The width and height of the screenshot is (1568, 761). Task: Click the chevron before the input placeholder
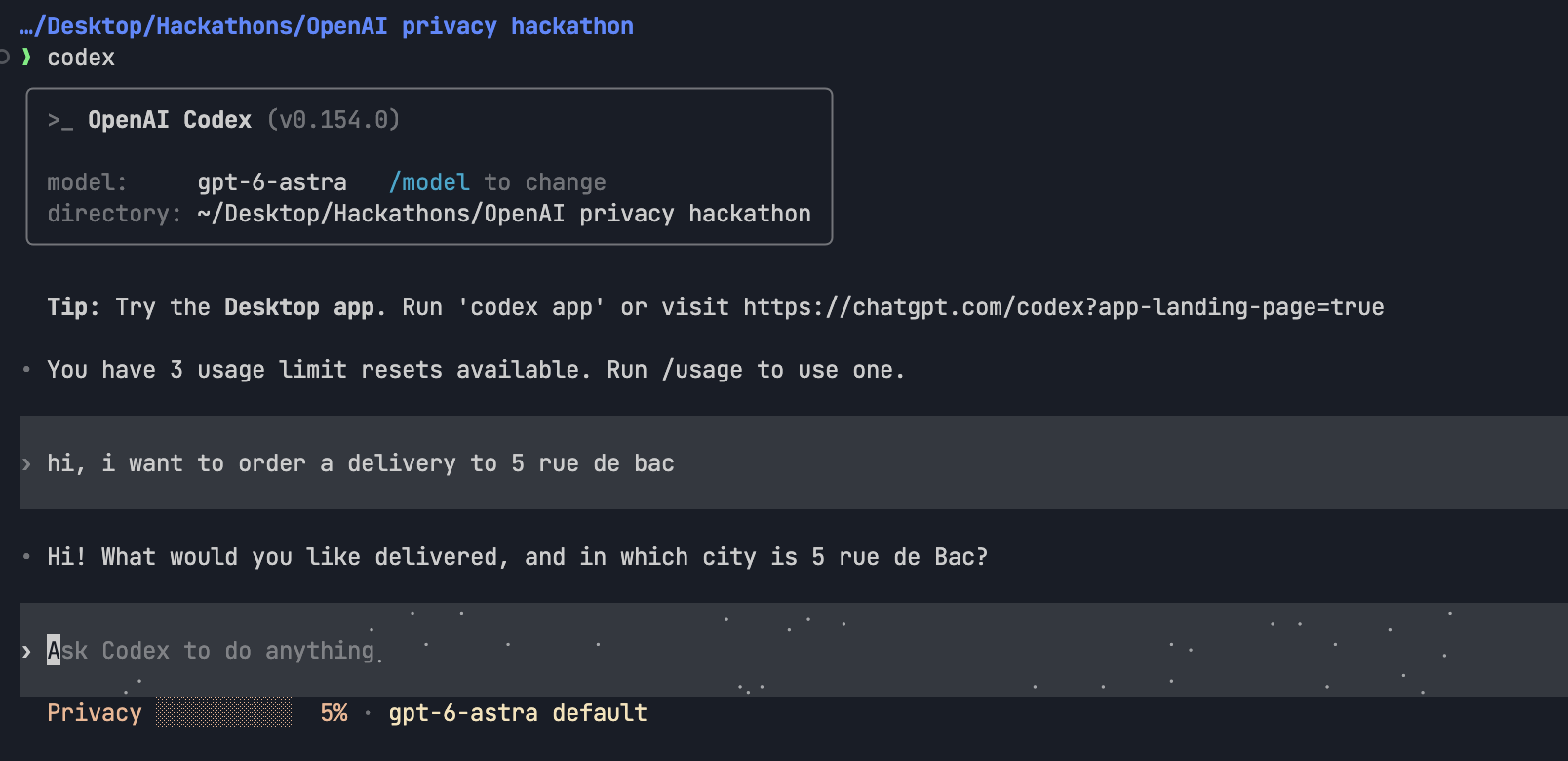tap(26, 651)
